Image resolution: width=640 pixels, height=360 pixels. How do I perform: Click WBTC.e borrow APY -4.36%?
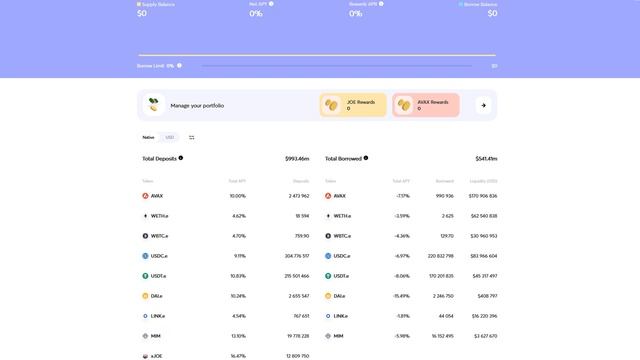(x=402, y=236)
